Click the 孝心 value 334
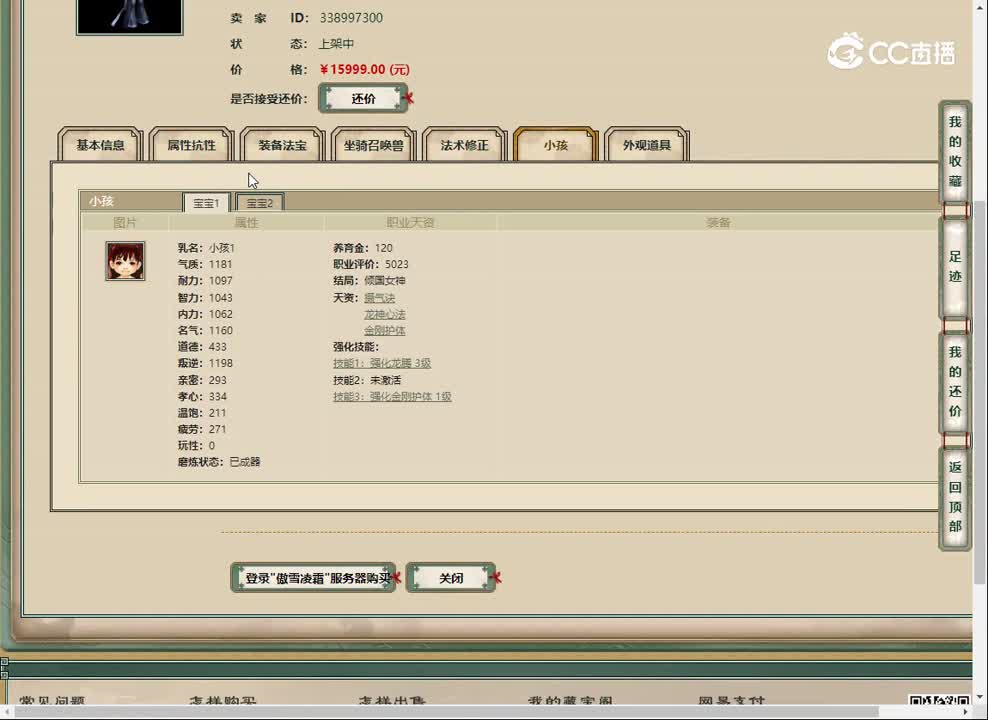Viewport: 988px width, 720px height. 217,396
